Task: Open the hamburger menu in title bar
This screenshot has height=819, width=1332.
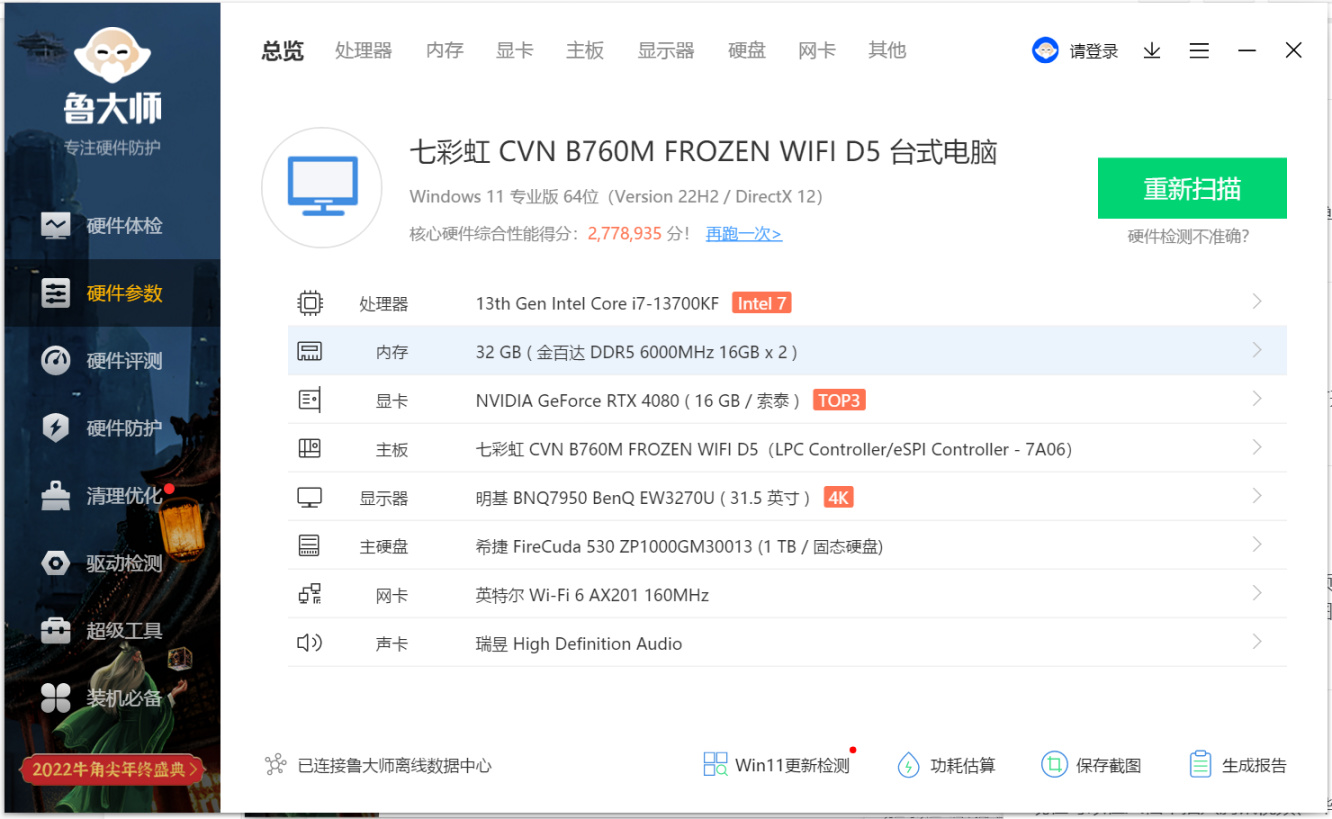Action: pyautogui.click(x=1199, y=51)
